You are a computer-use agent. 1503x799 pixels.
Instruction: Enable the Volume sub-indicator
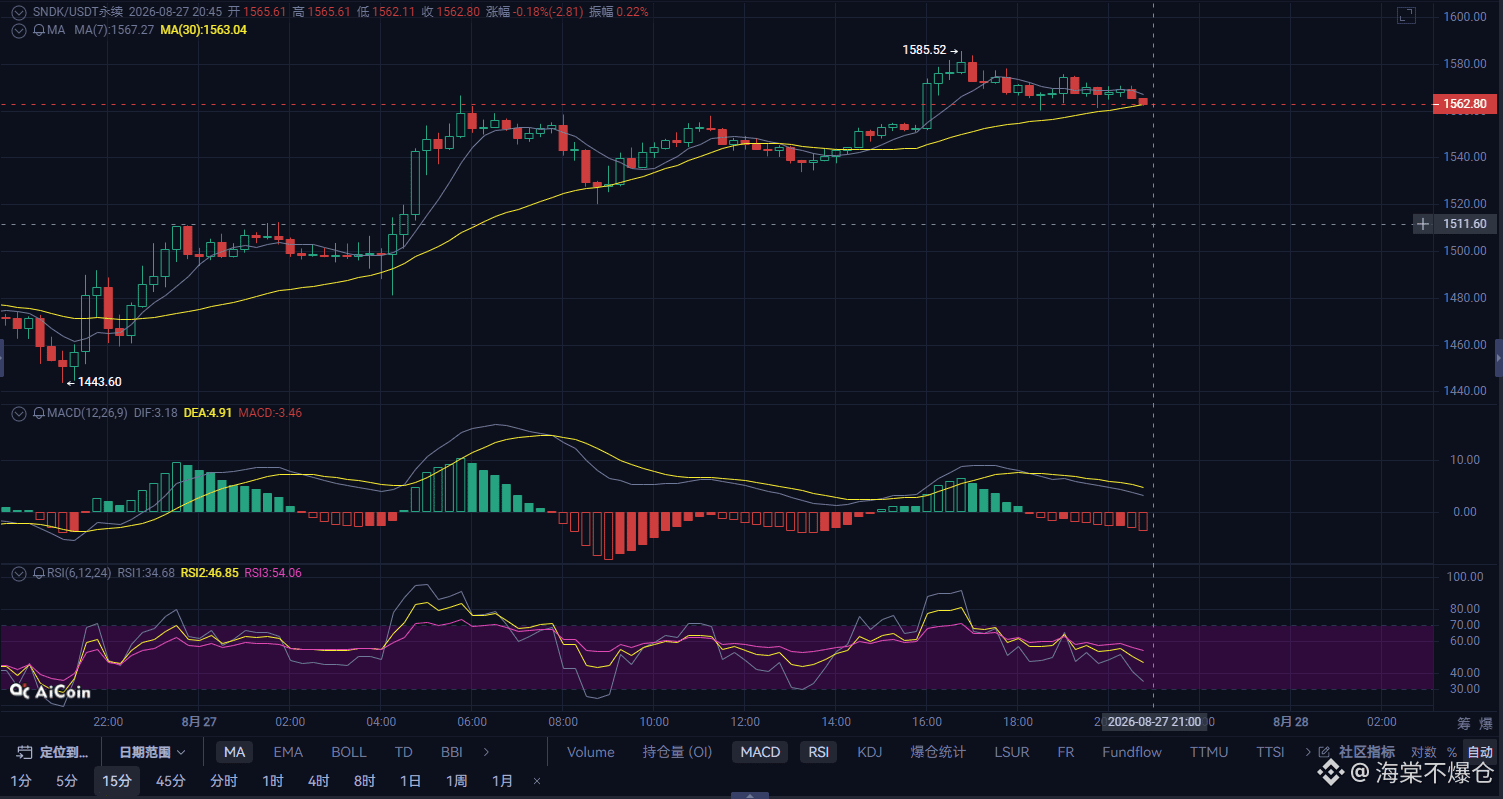coord(590,752)
